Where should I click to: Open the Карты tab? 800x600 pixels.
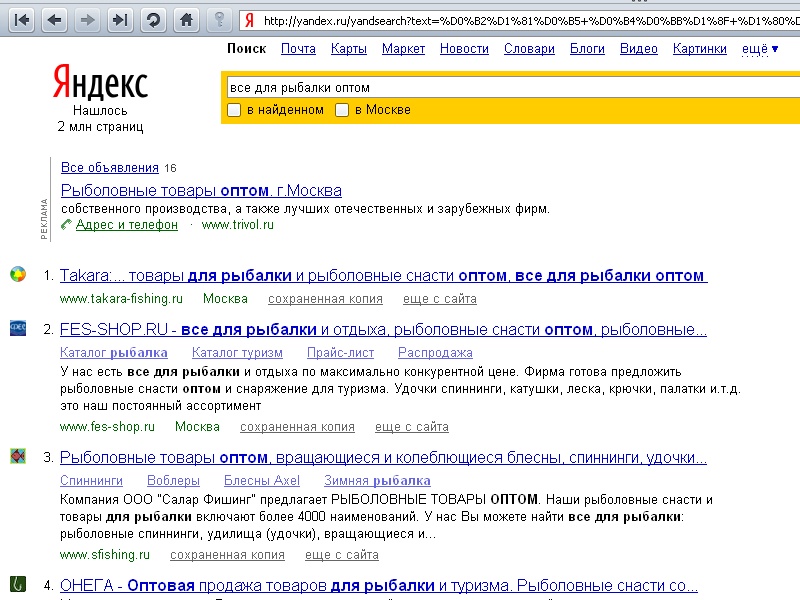point(349,49)
